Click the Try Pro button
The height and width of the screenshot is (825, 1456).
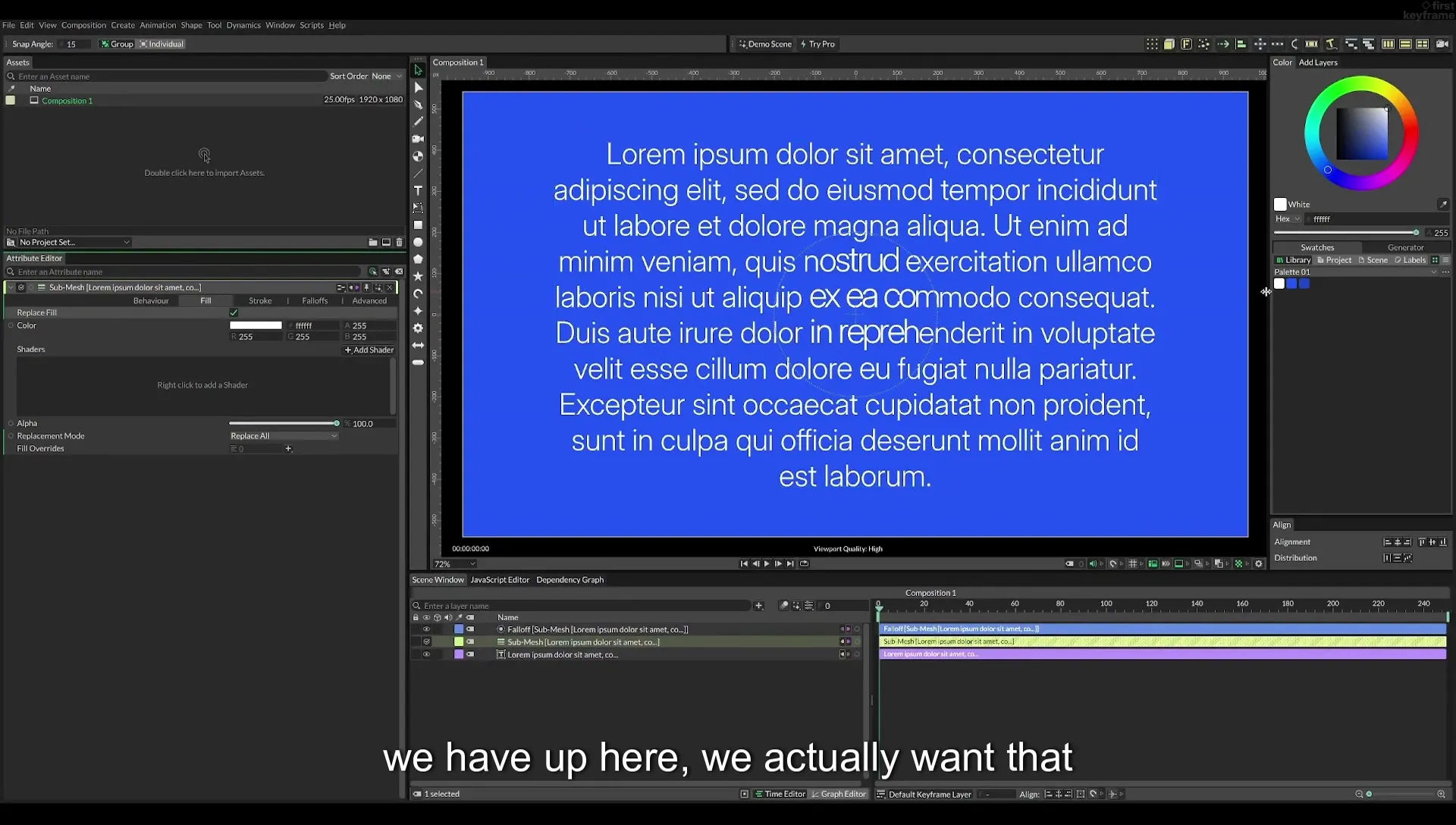(x=817, y=44)
